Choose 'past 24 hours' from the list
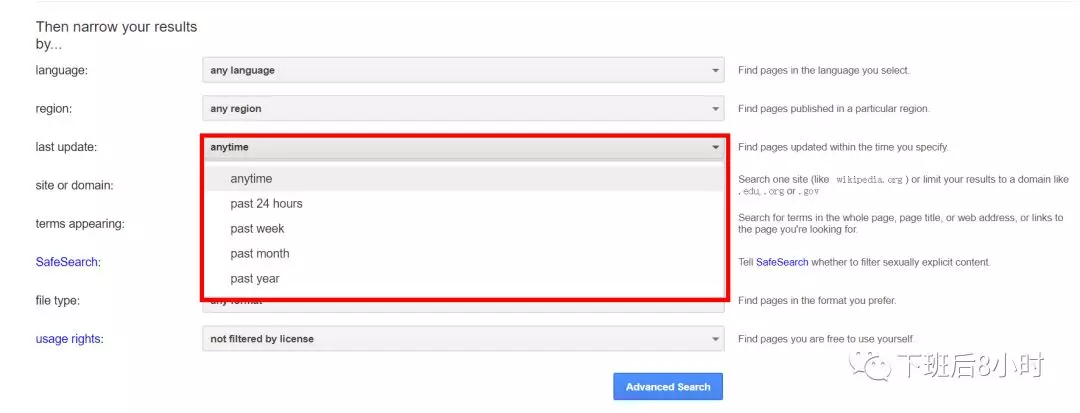The width and height of the screenshot is (1080, 413). click(x=266, y=204)
